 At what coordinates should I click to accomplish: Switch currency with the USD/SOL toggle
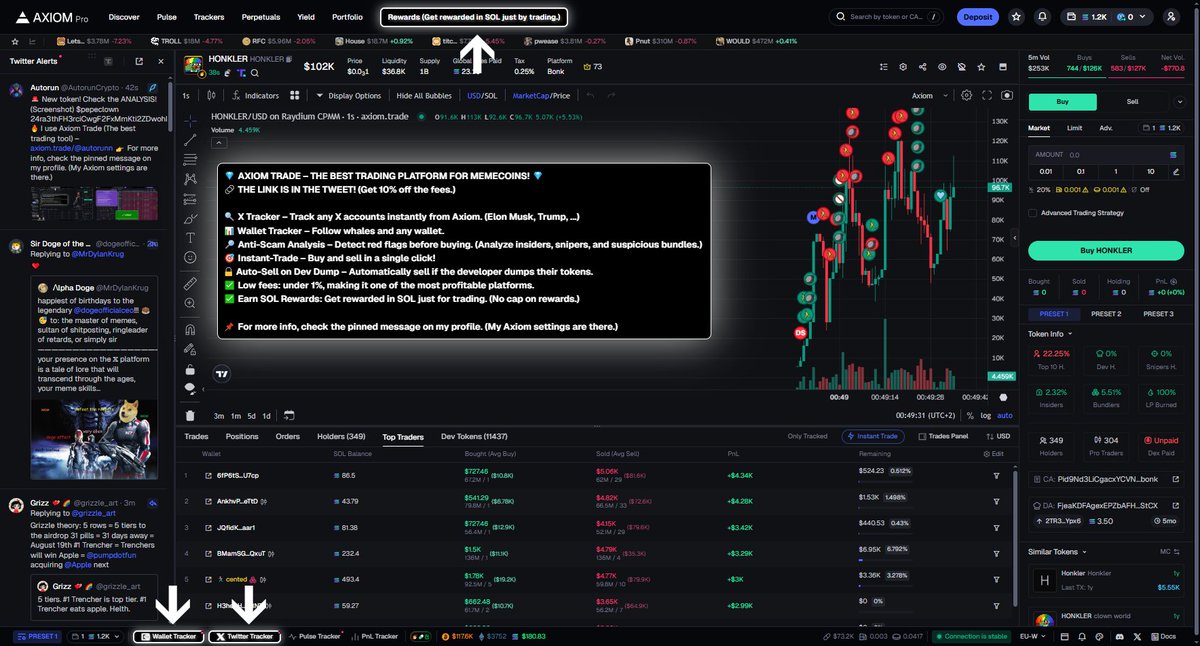(x=482, y=95)
